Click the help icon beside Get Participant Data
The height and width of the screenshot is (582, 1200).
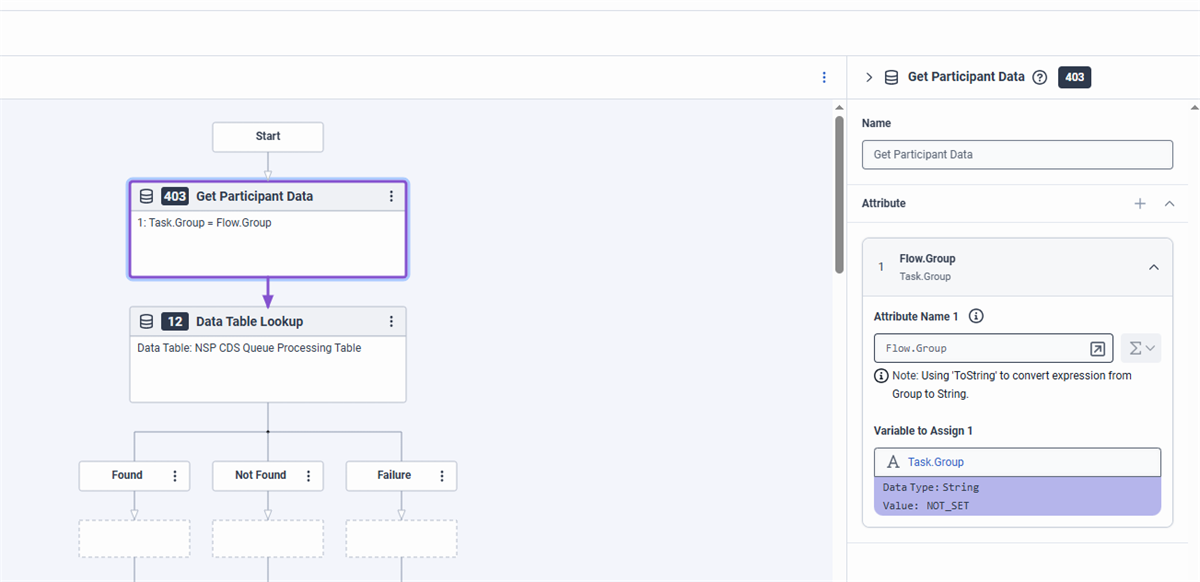point(1039,77)
